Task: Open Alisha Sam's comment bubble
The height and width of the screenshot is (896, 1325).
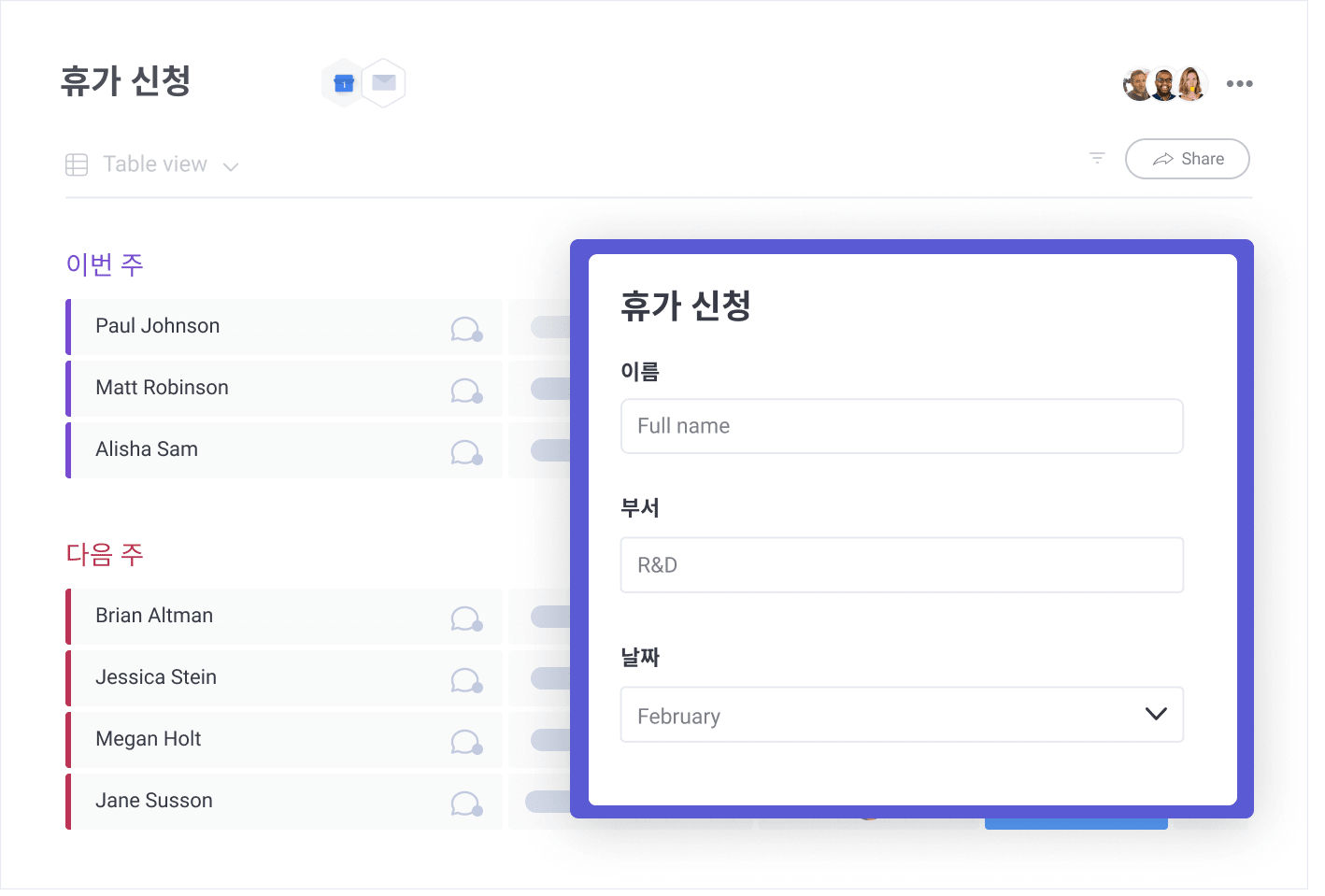Action: [x=466, y=452]
